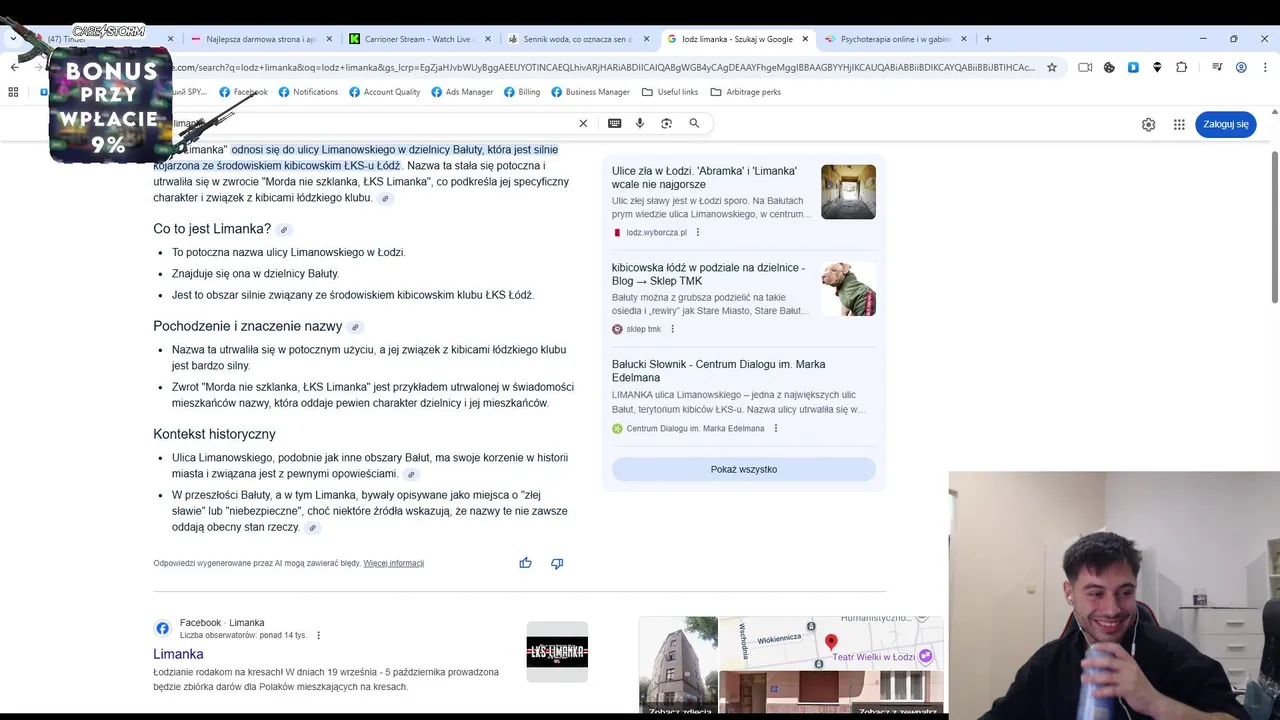Open the Chrome three-dot menu
This screenshot has width=1280, height=720.
tap(1265, 67)
